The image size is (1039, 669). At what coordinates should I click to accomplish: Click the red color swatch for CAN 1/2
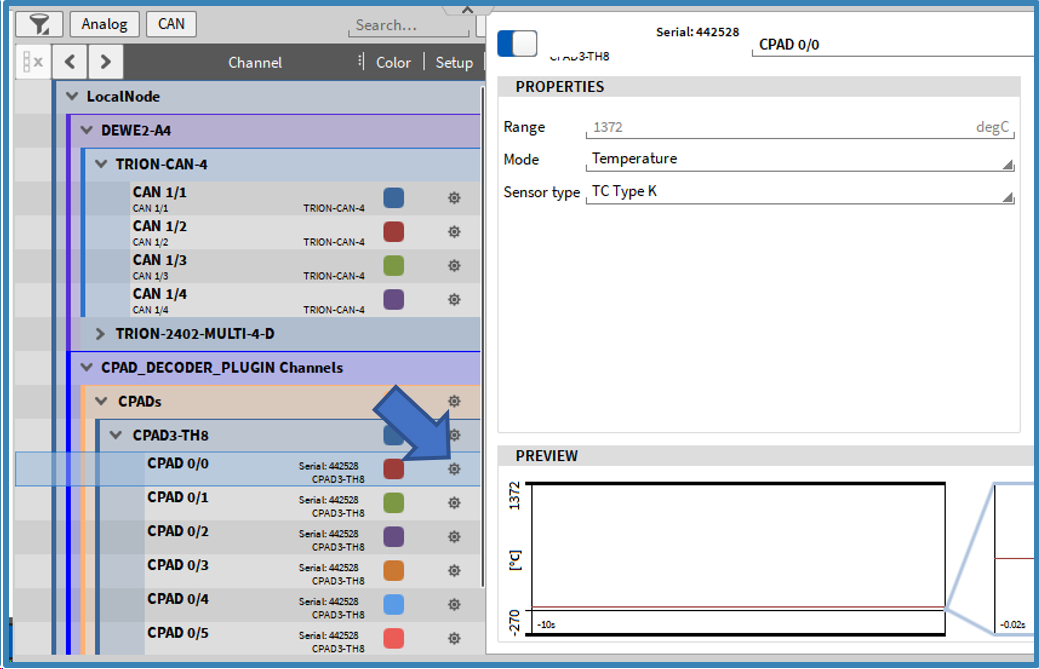point(394,232)
